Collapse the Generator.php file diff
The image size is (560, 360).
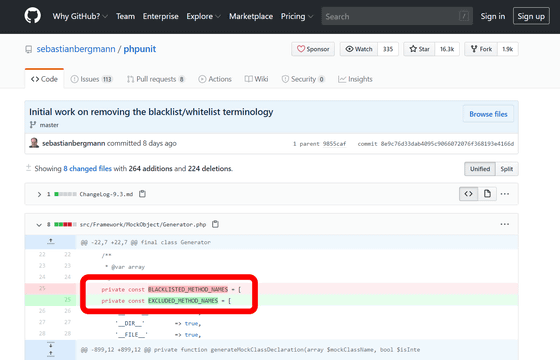(39, 225)
